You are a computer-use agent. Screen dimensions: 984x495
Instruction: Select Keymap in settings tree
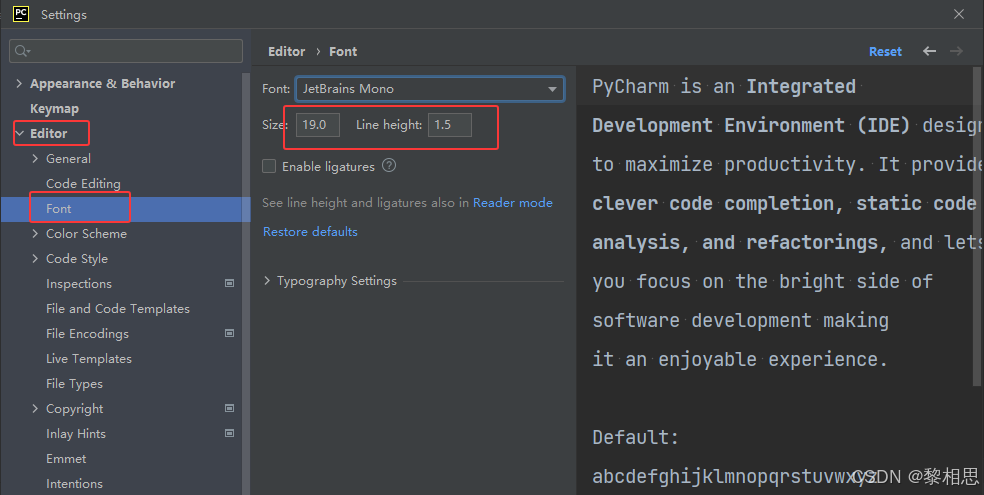[55, 109]
